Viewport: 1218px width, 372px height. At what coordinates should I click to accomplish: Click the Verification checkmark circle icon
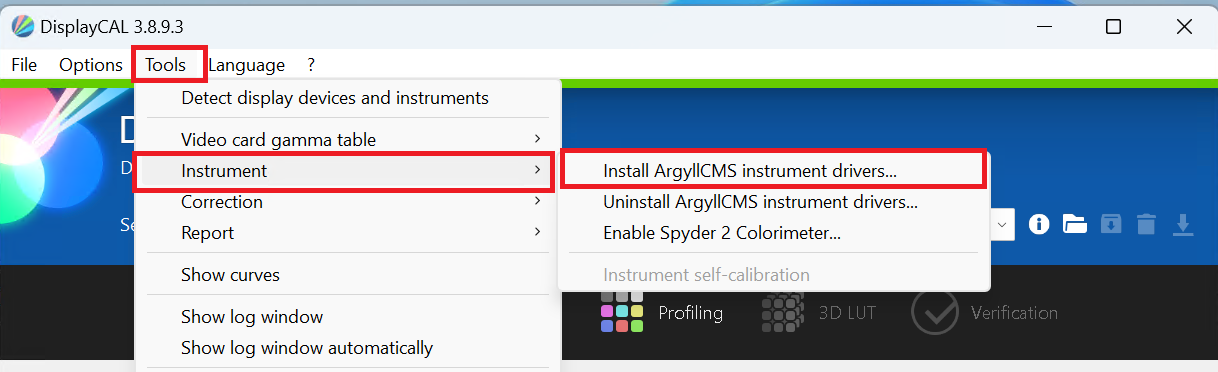(x=935, y=312)
